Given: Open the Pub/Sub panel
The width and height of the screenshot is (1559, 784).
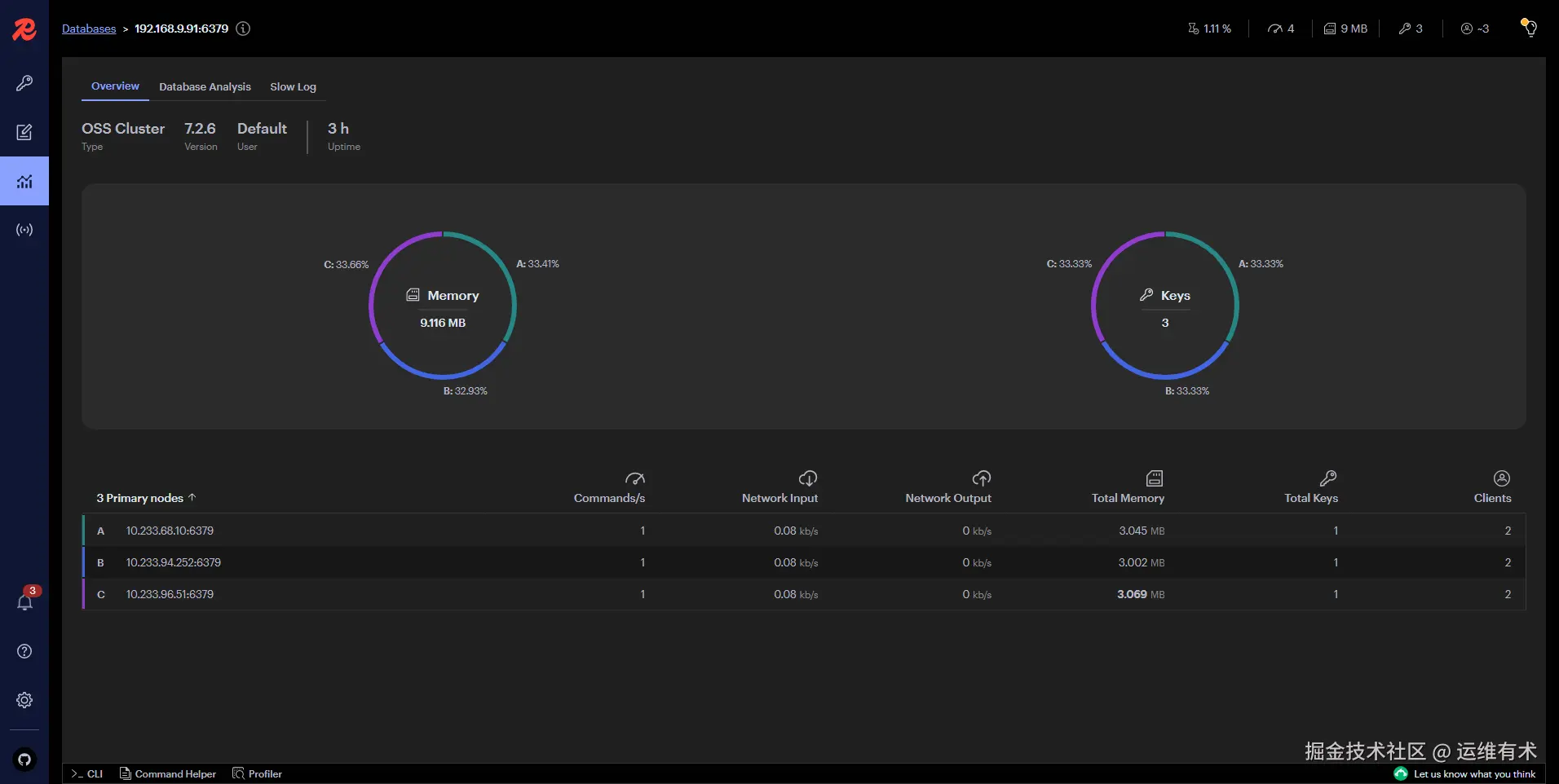Looking at the screenshot, I should click(25, 229).
